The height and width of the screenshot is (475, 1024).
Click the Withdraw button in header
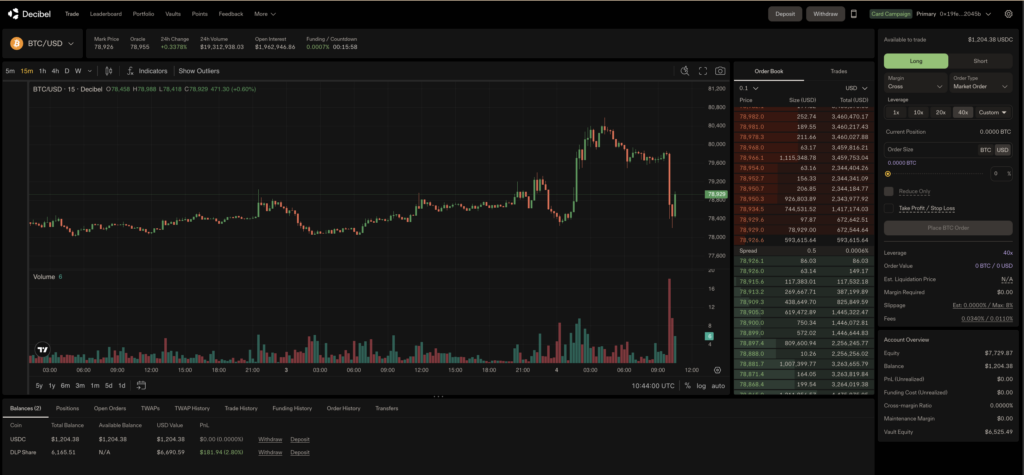(825, 14)
